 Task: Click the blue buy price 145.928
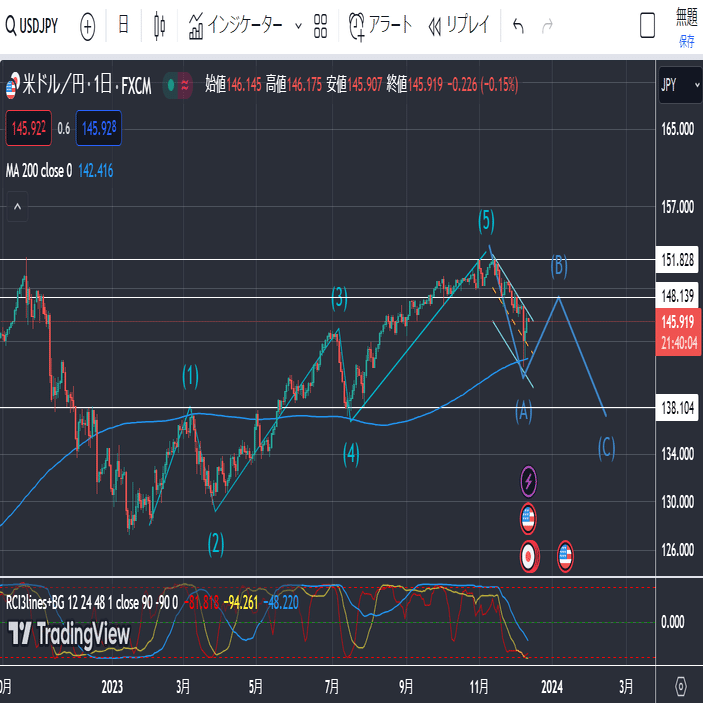[99, 128]
